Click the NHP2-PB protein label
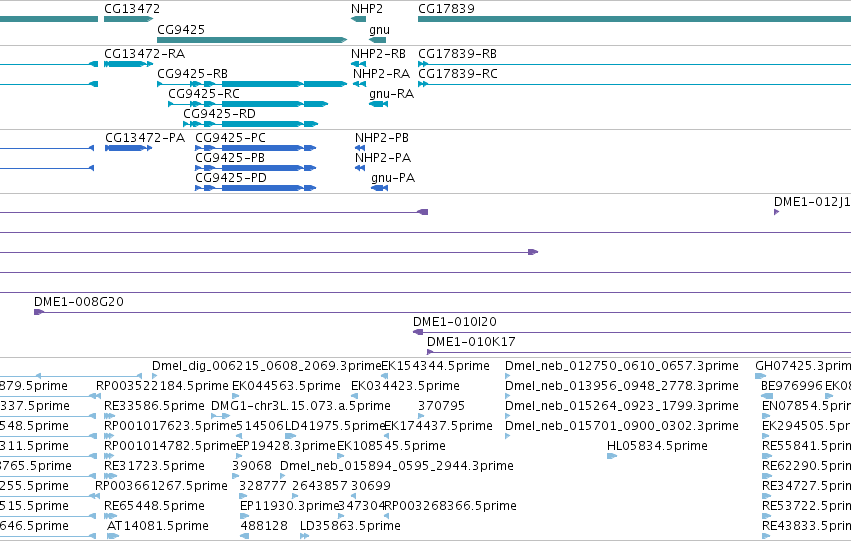Screen dimensions: 851x541 point(382,138)
